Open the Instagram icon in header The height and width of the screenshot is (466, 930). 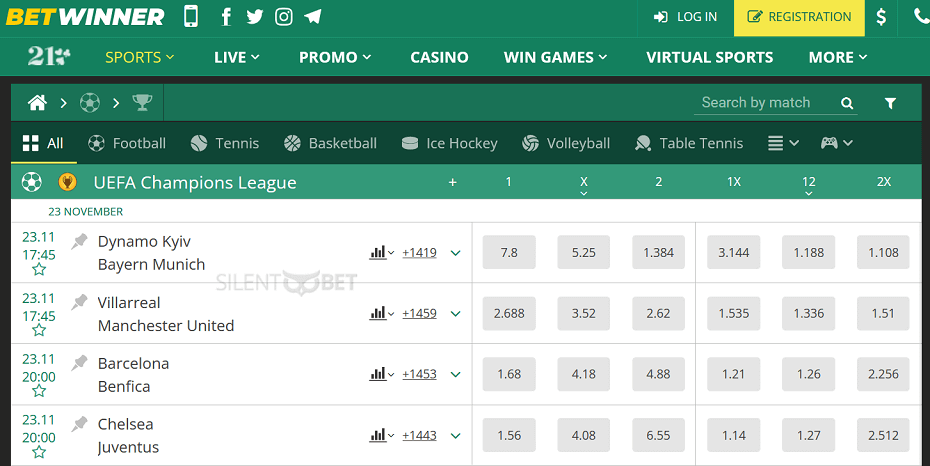[284, 17]
